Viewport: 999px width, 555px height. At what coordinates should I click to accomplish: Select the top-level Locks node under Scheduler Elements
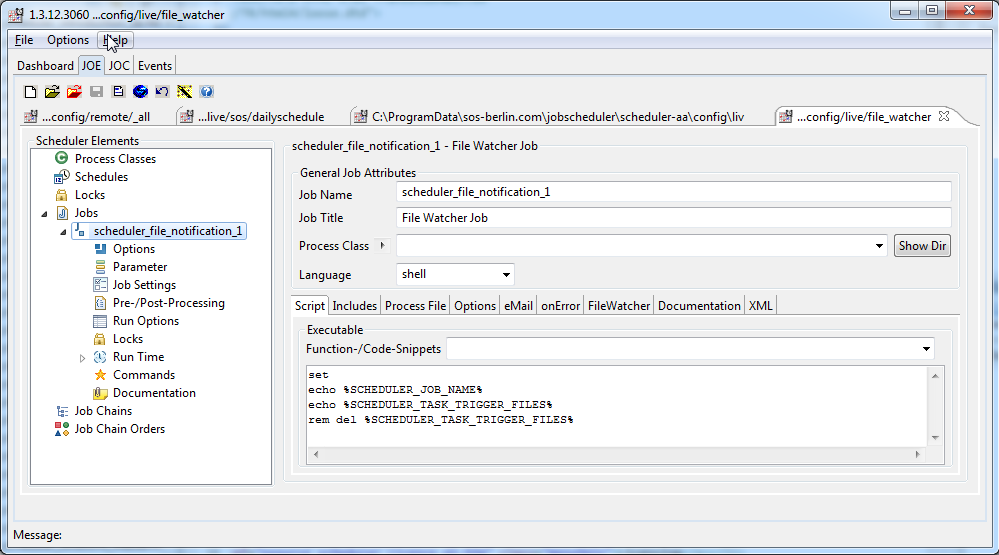click(90, 195)
